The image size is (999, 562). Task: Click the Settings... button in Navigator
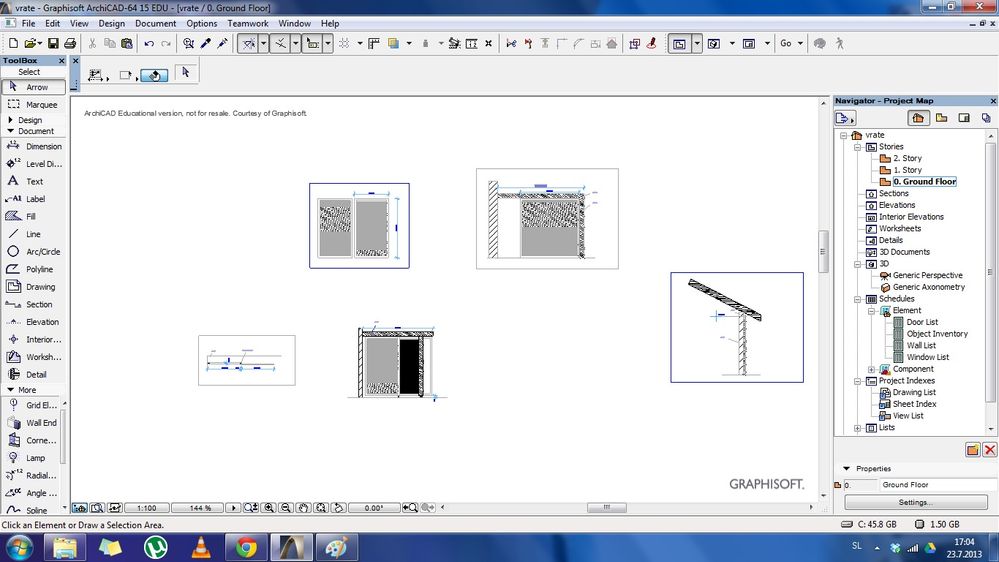click(x=916, y=502)
